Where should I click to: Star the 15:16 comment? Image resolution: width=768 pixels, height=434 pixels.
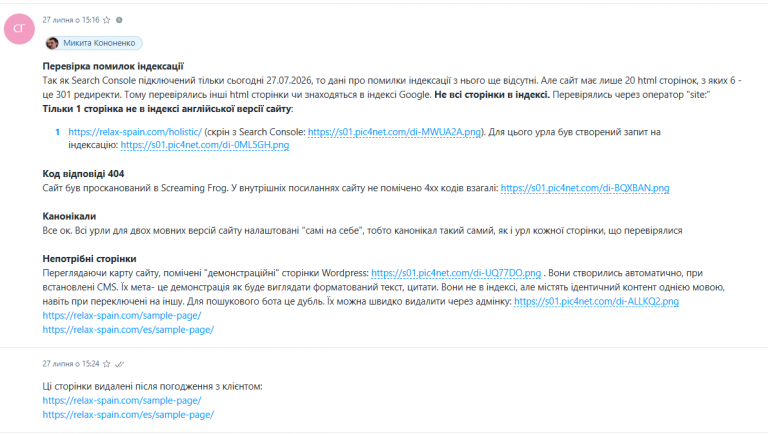(106, 20)
